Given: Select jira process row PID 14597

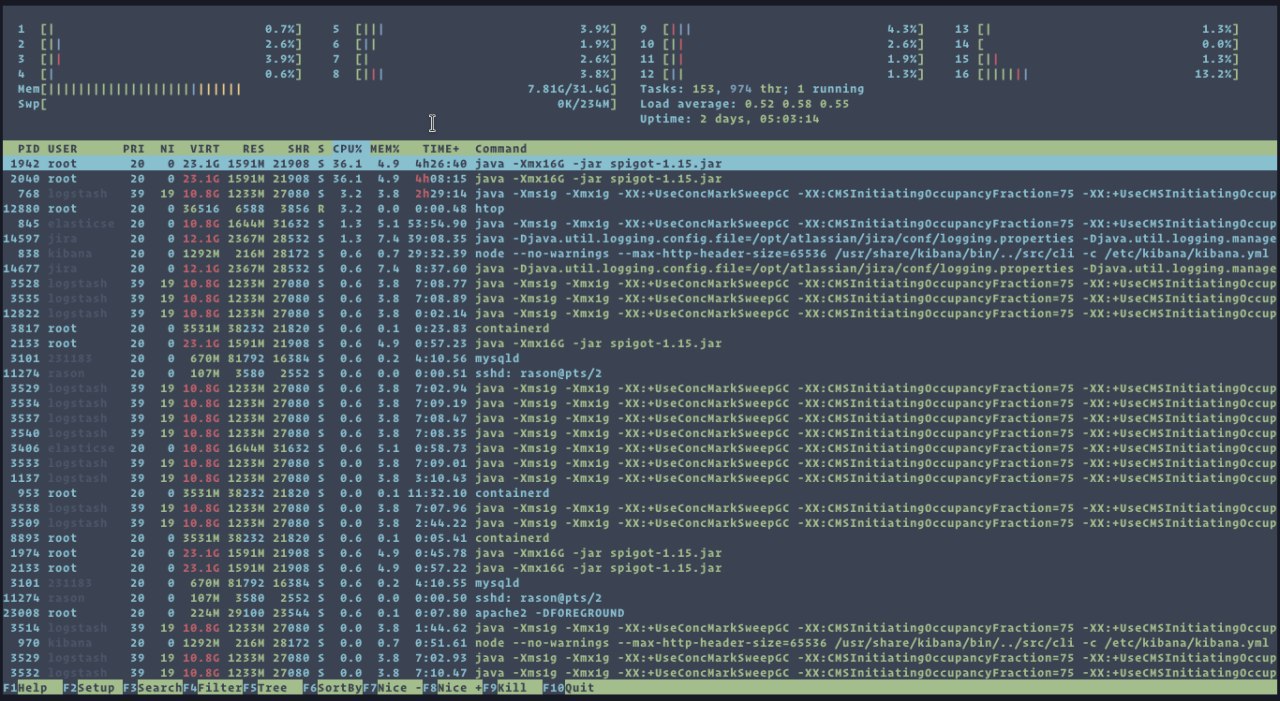Looking at the screenshot, I should (640, 238).
